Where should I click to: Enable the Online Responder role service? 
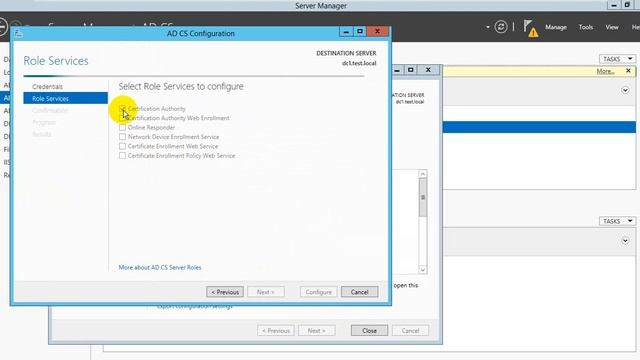pos(122,127)
